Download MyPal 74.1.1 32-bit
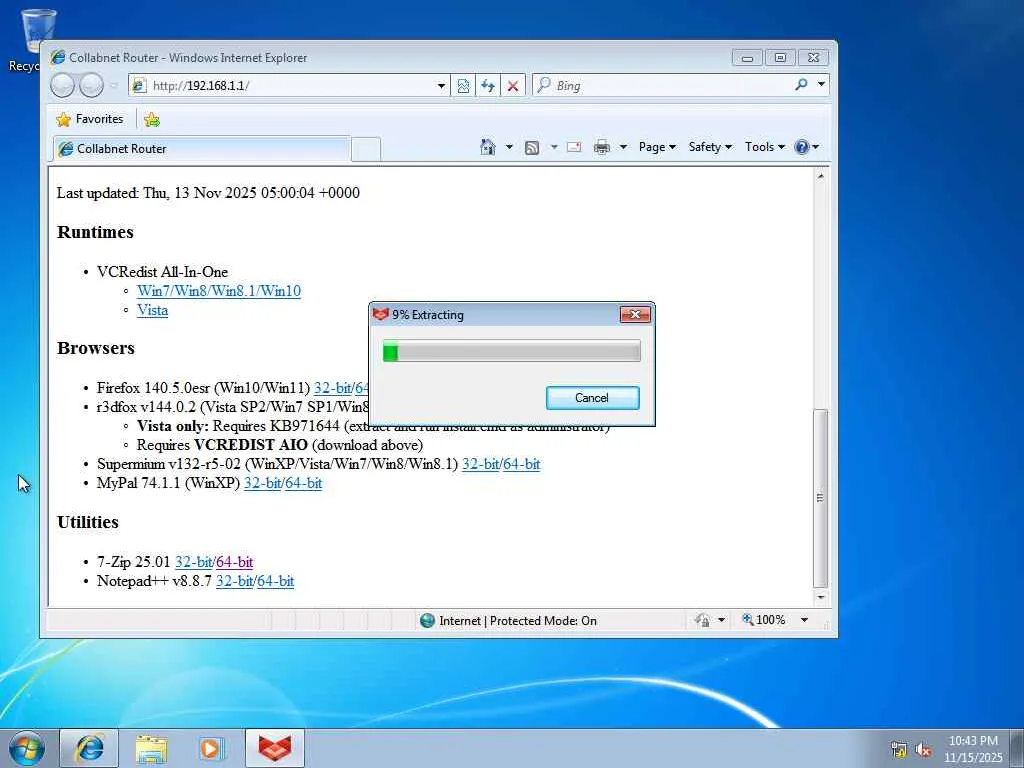The height and width of the screenshot is (768, 1024). pyautogui.click(x=262, y=483)
